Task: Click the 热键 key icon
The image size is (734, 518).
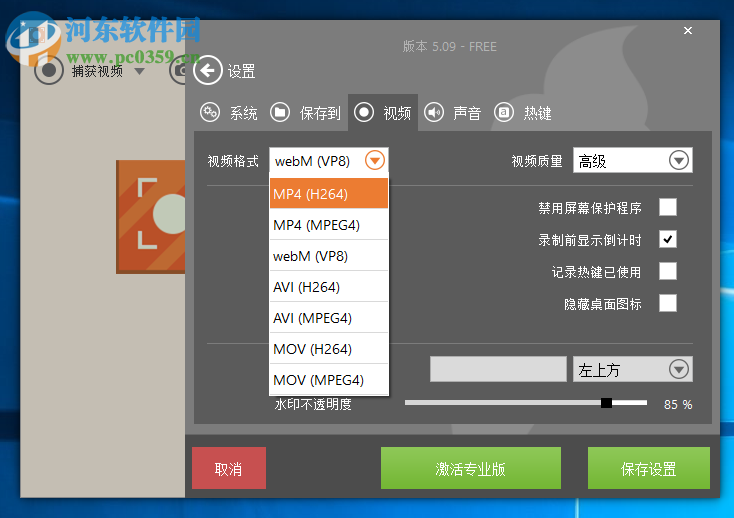Action: click(x=504, y=112)
